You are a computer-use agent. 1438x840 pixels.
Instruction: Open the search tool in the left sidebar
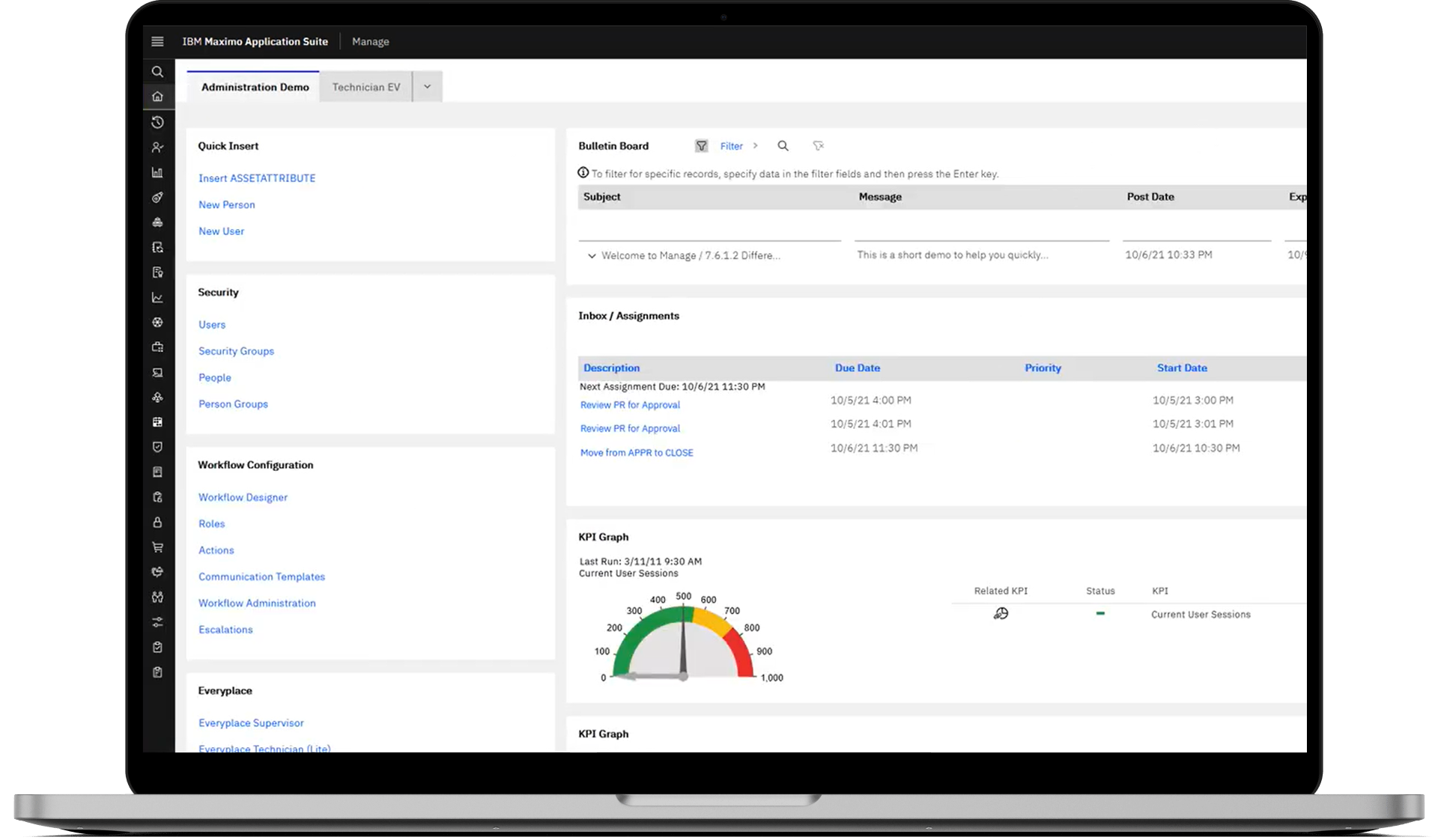coord(157,72)
